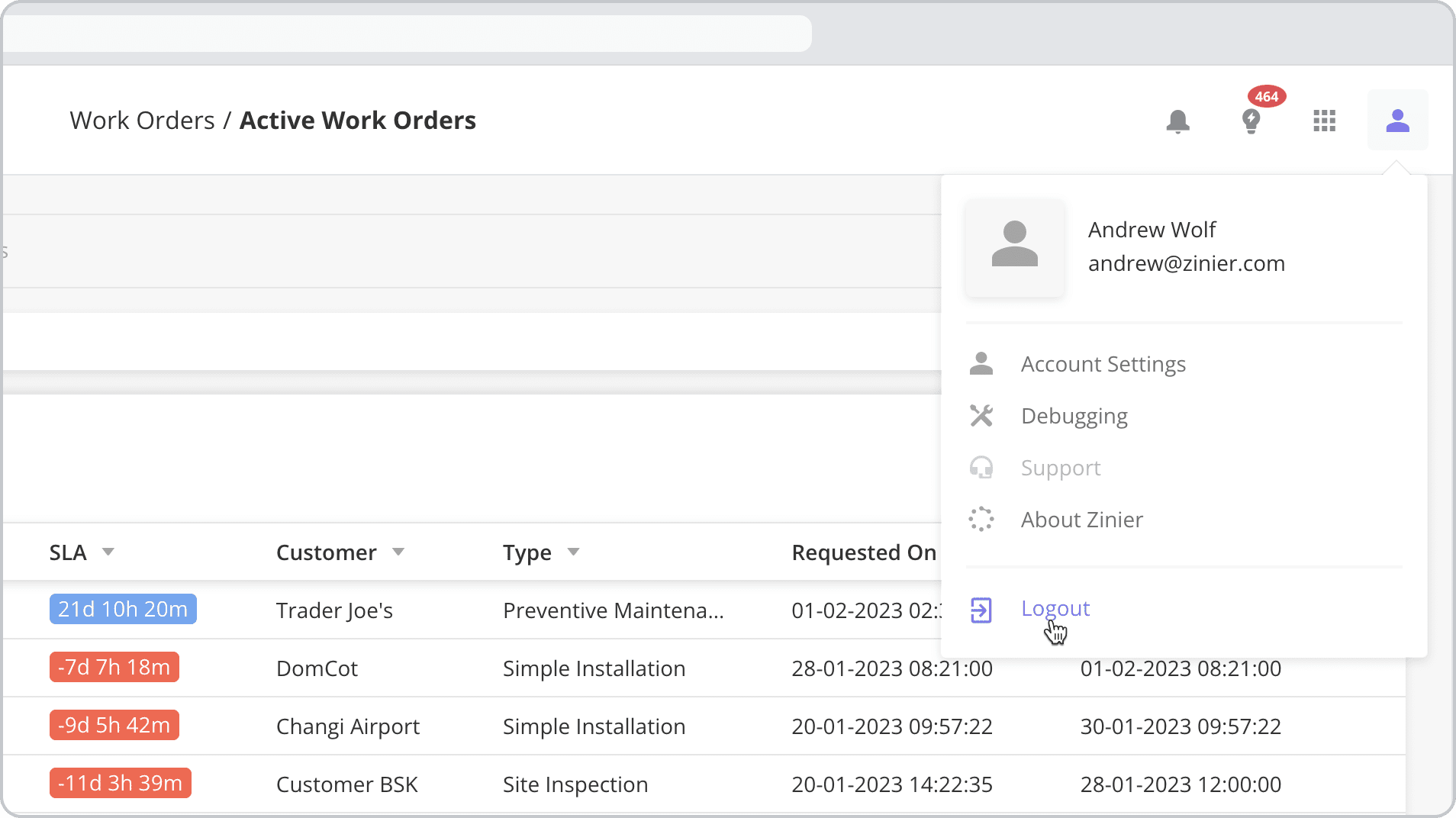Select Account Settings from profile menu
This screenshot has height=818, width=1456.
tap(1103, 364)
